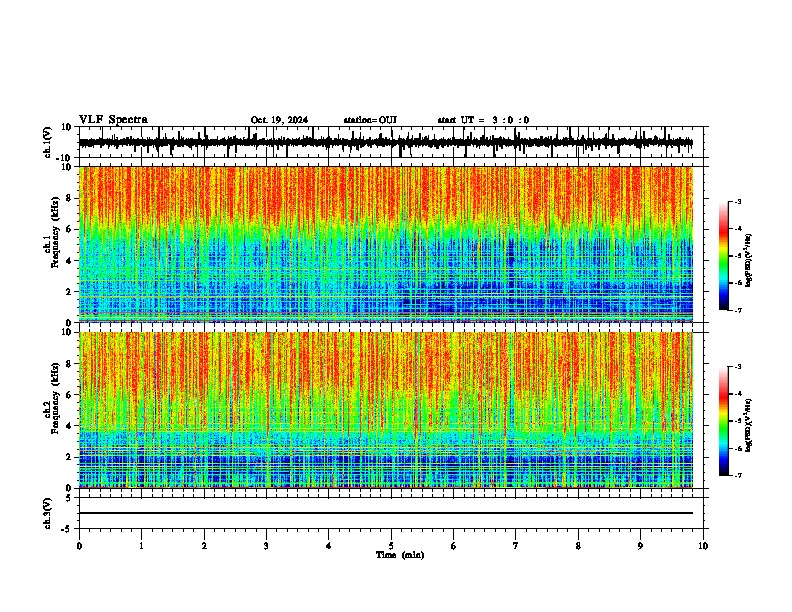Click the "-10" tick on ch.1(V) axis
This screenshot has height=612, width=792.
point(65,158)
